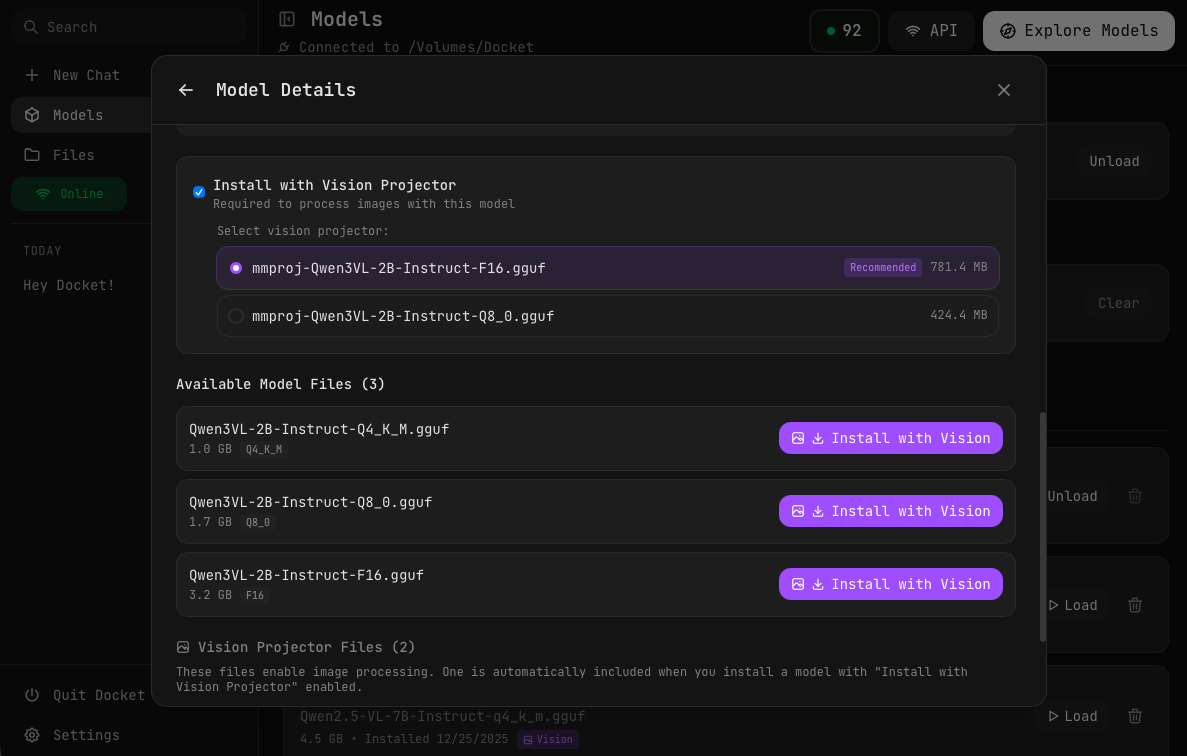This screenshot has width=1187, height=756.
Task: Install Qwen3VL-2B F16 with Vision
Action: (x=890, y=584)
